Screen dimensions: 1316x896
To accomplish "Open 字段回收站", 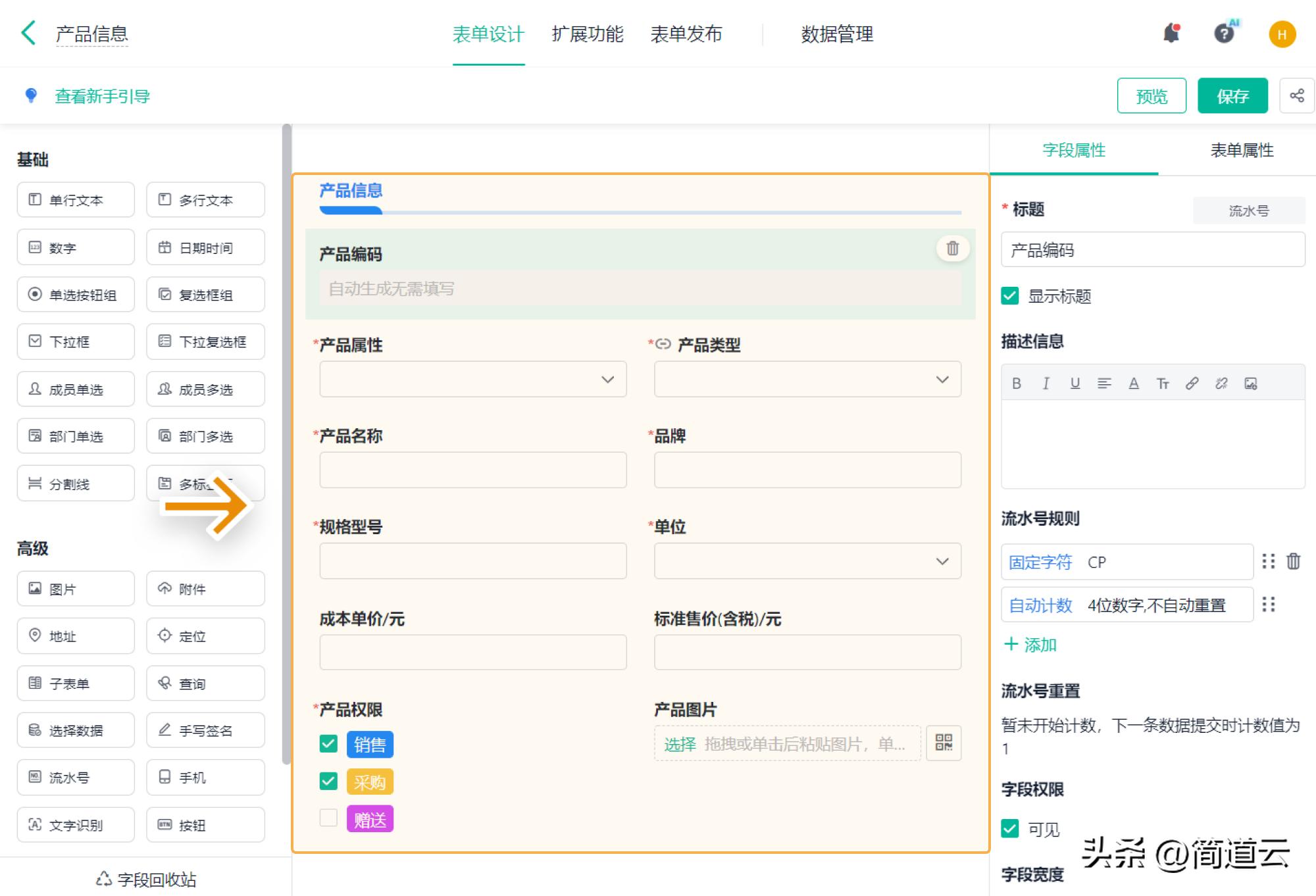I will (146, 879).
